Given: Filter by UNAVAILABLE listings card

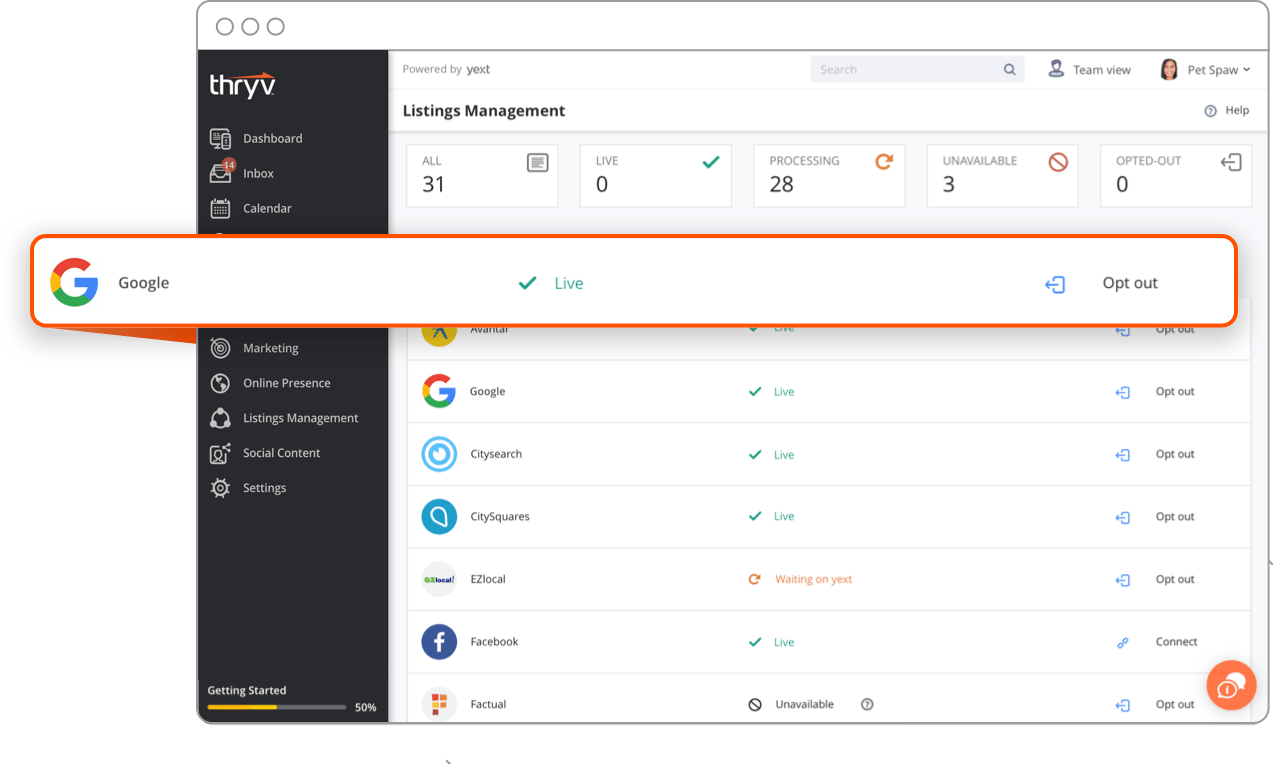Looking at the screenshot, I should tap(1002, 176).
